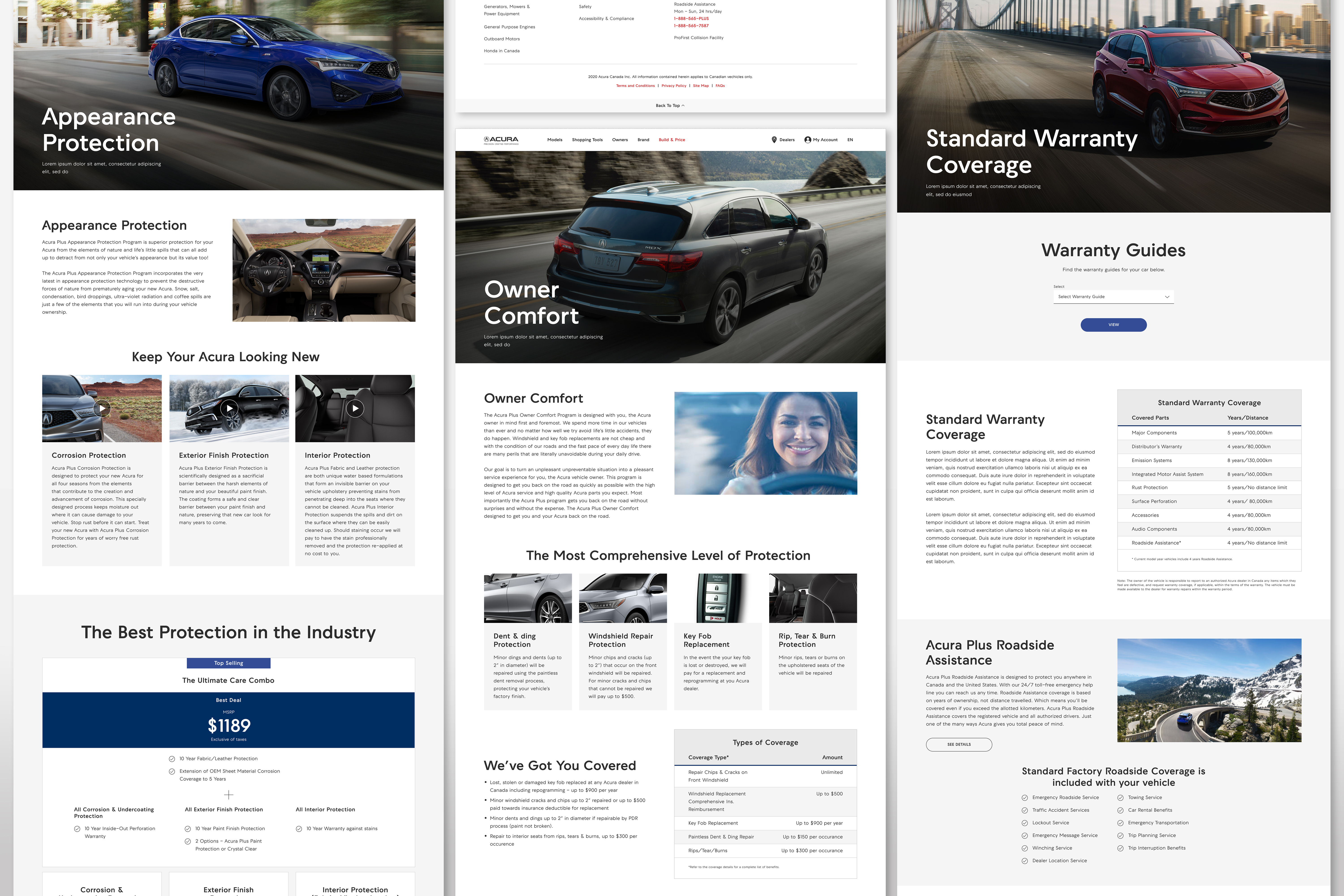Click the Dent & ding Protection thumbnail

click(528, 598)
